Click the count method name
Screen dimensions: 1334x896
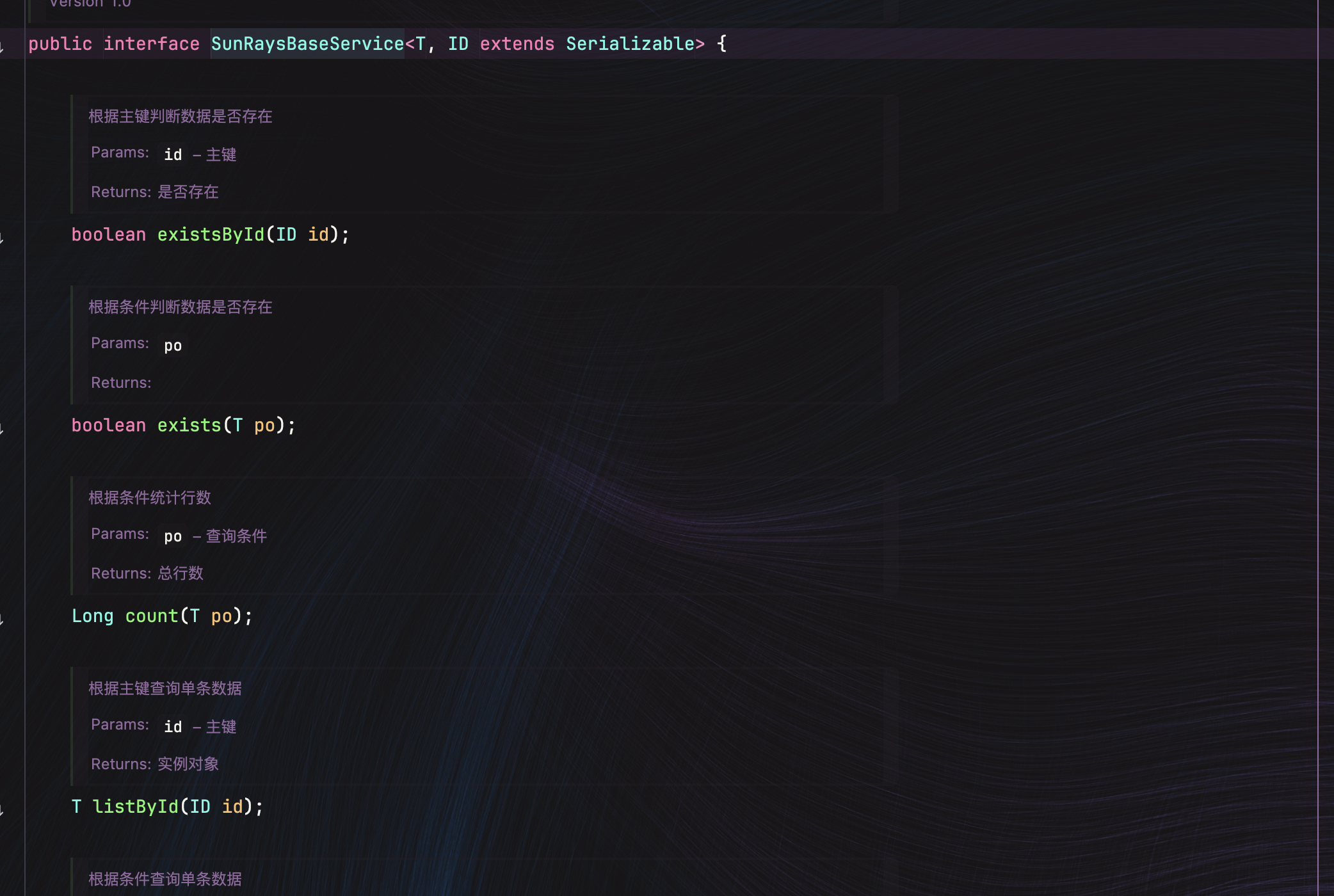point(152,616)
